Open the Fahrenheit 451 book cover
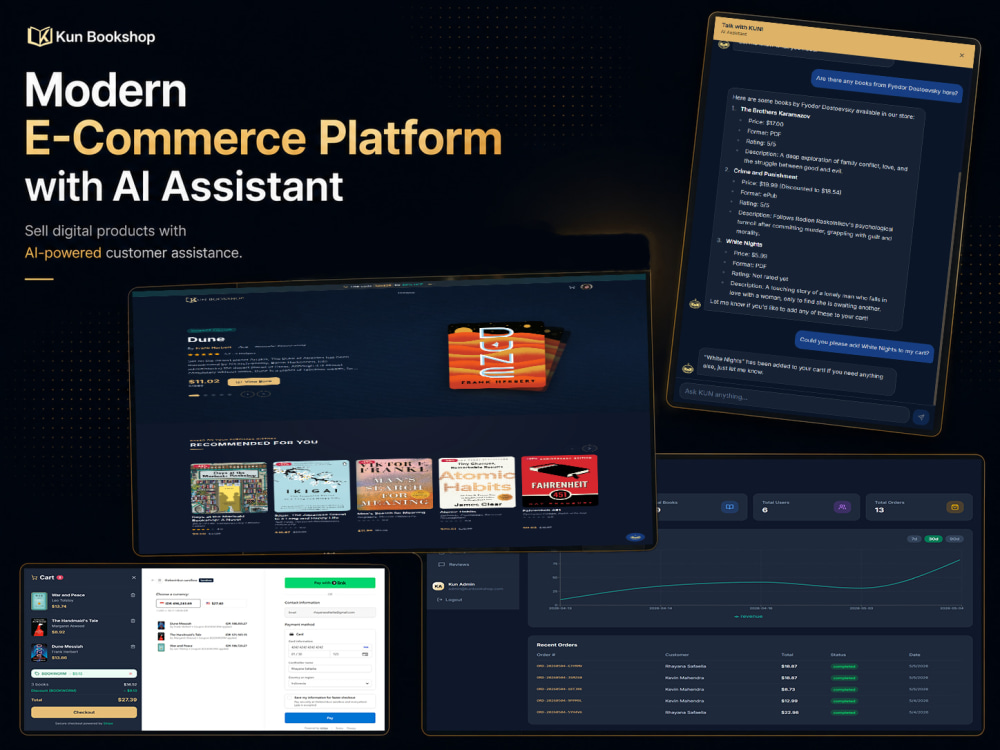1000x750 pixels. pos(559,480)
